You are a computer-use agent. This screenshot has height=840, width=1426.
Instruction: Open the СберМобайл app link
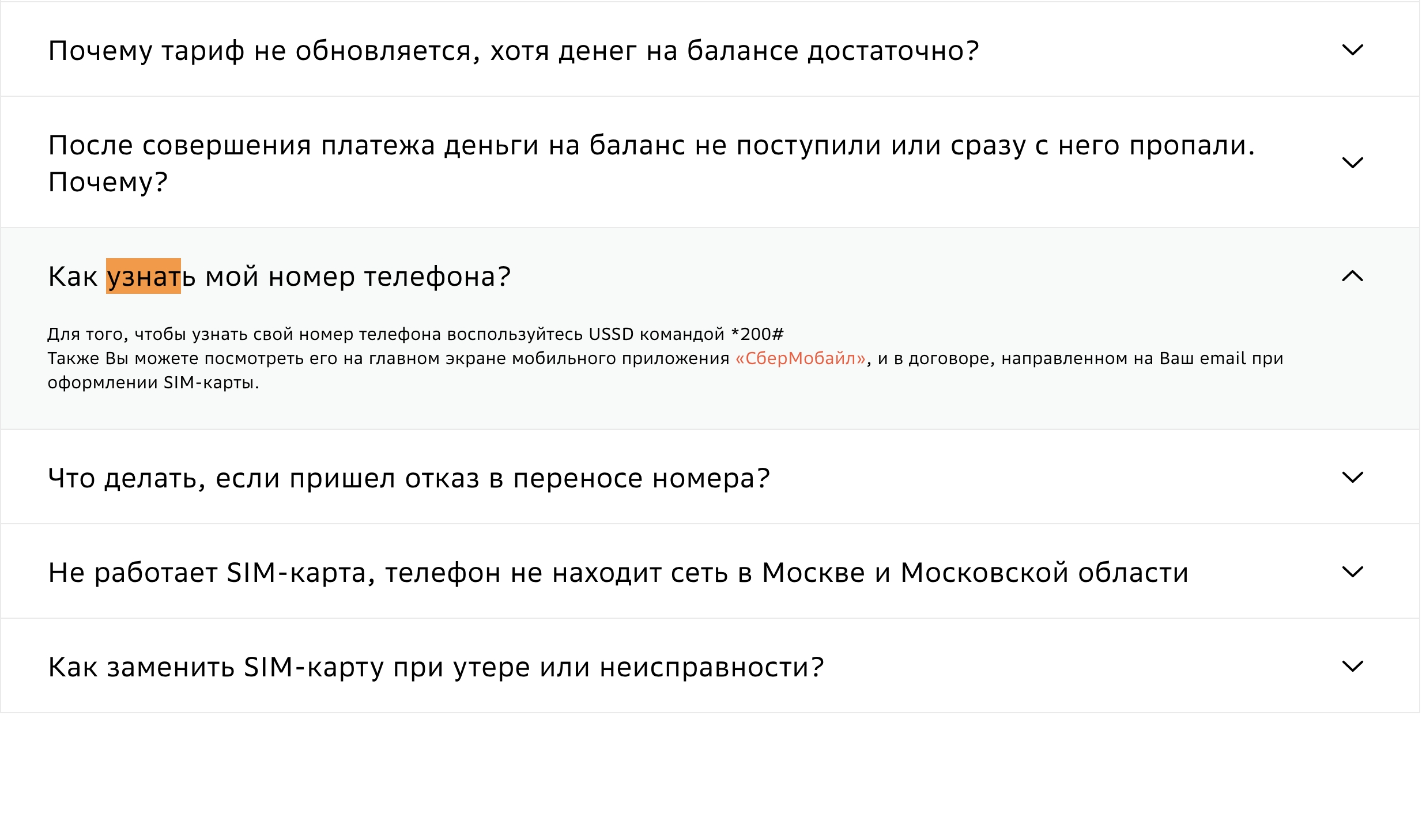pyautogui.click(x=799, y=358)
